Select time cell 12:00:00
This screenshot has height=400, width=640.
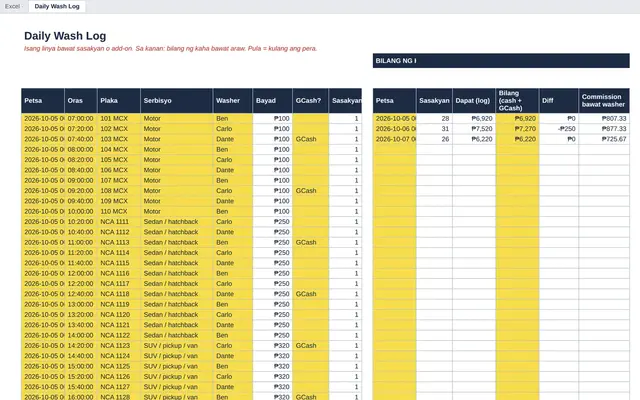[x=81, y=273]
